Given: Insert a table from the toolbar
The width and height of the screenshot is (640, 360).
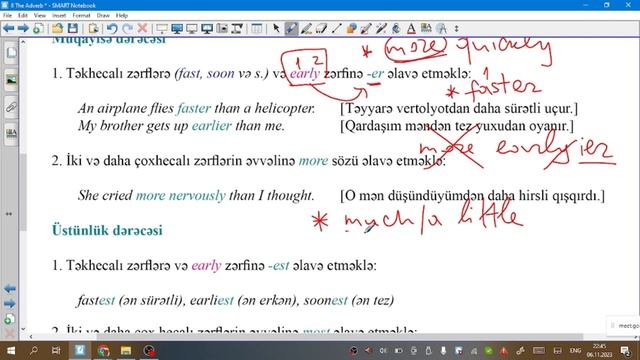Looking at the screenshot, I should (257, 29).
